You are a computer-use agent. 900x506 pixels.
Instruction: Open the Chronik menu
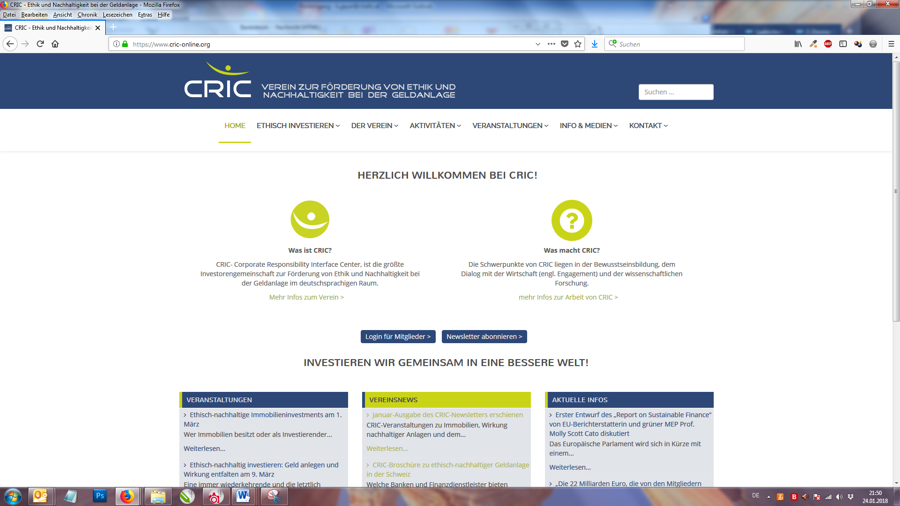click(x=87, y=14)
